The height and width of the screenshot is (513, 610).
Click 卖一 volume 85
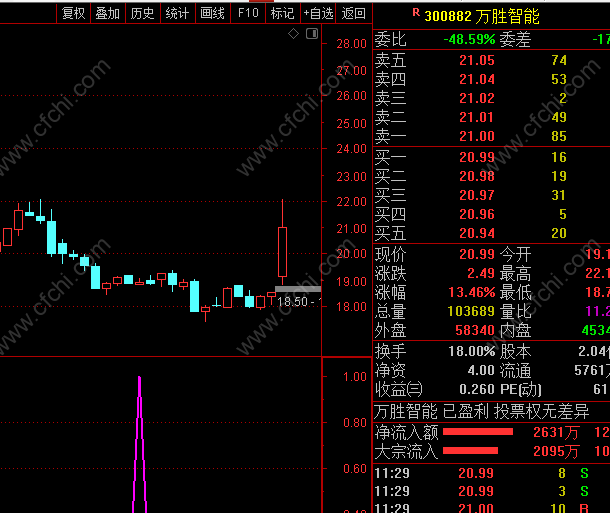[559, 136]
